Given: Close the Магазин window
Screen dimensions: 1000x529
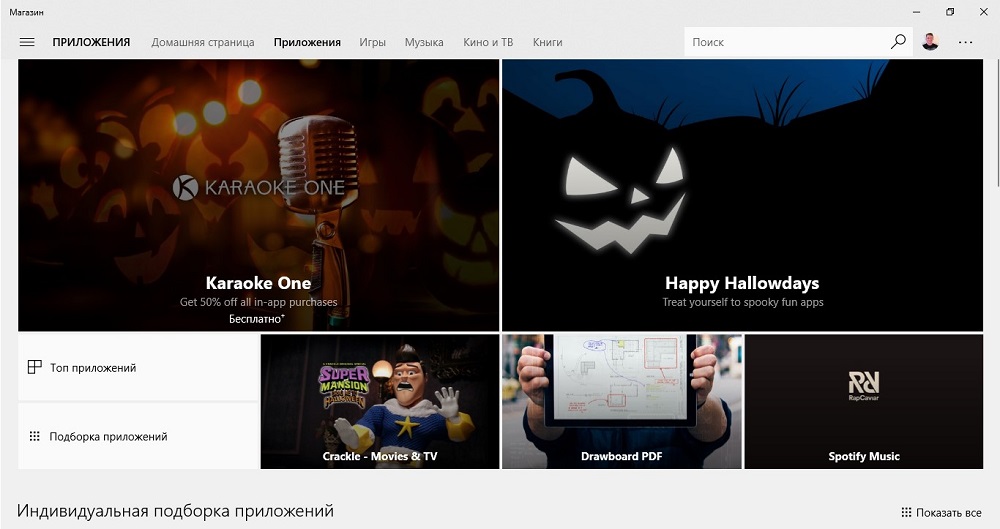Looking at the screenshot, I should pyautogui.click(x=983, y=12).
